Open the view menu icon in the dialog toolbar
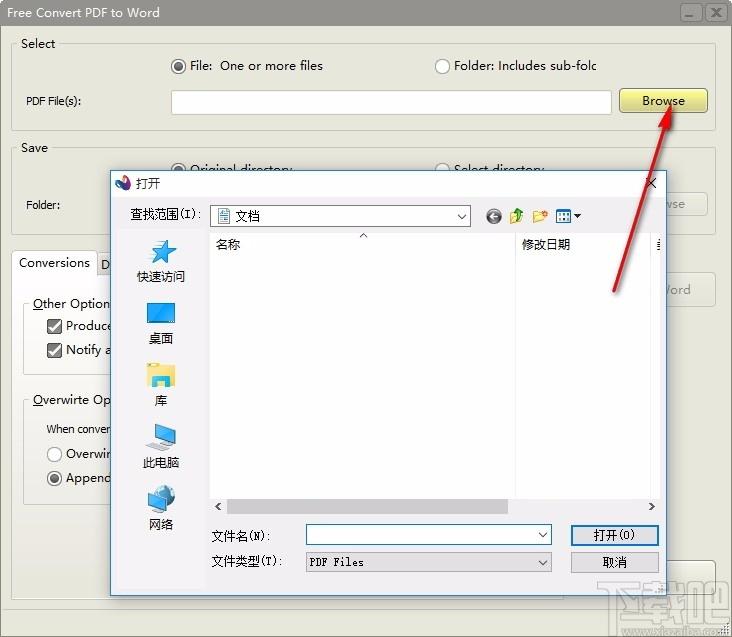Screen dimensions: 732x637 point(568,216)
